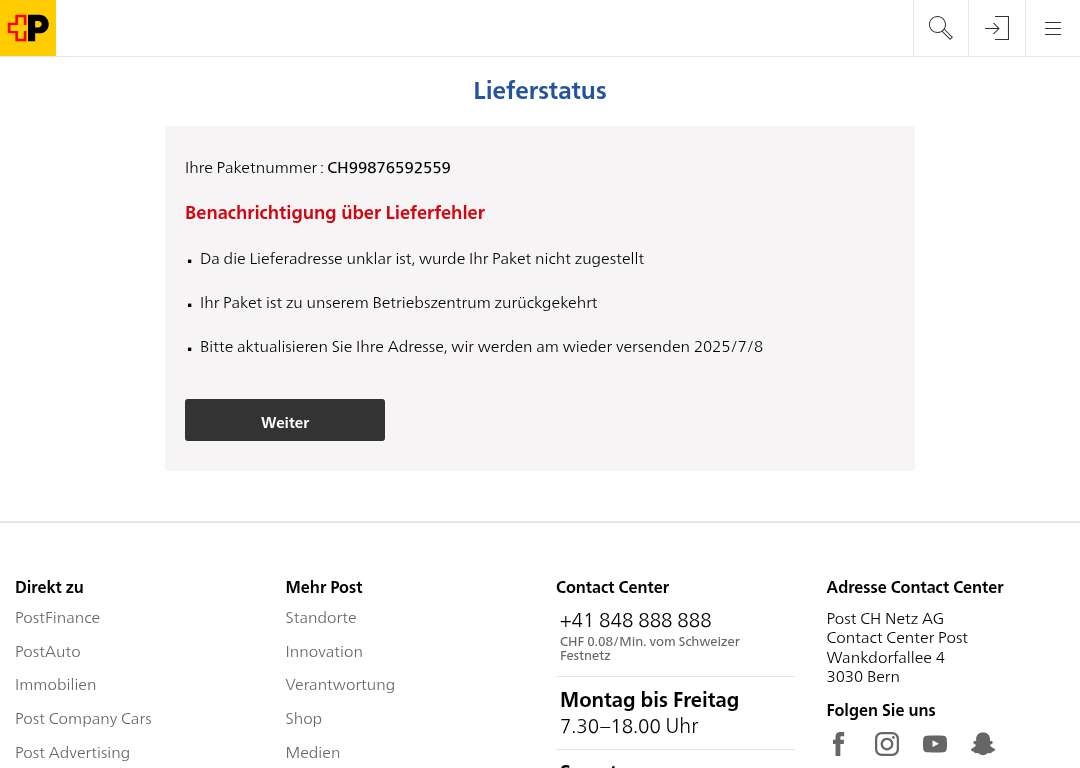Click the Swiss Post logo
Image resolution: width=1080 pixels, height=768 pixels.
[x=28, y=28]
